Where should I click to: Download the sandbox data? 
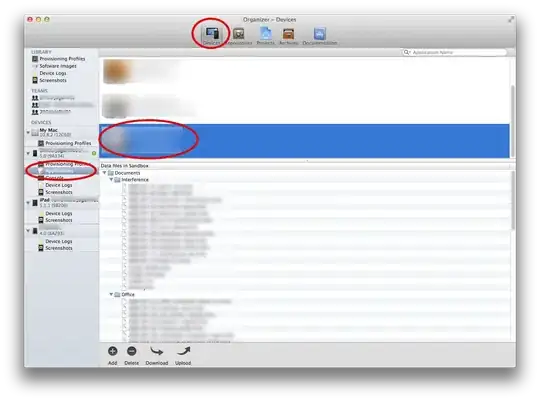click(157, 355)
